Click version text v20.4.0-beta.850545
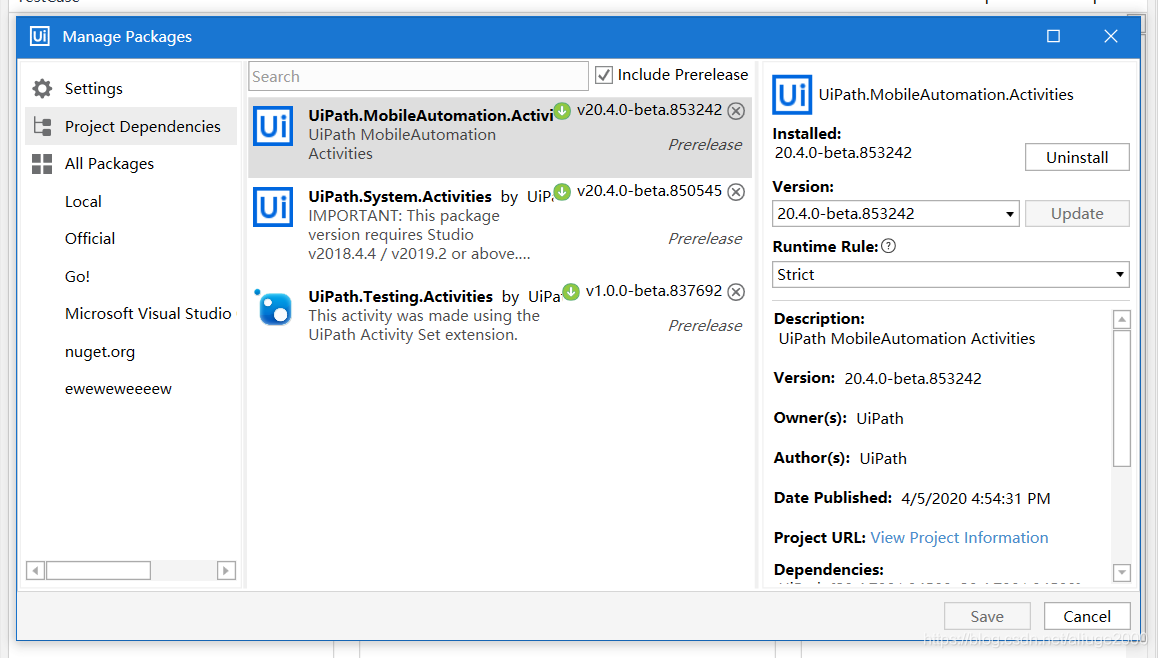The width and height of the screenshot is (1158, 658). coord(650,191)
